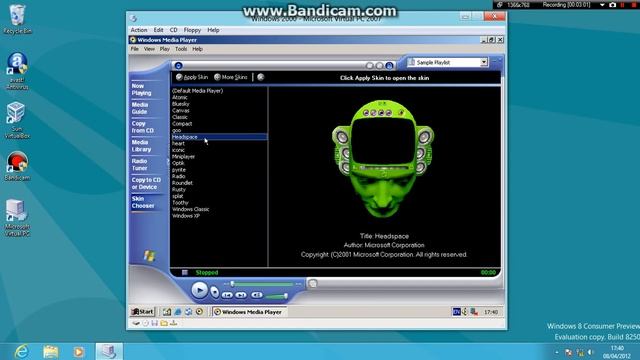Select the Headspace skin entry
The width and height of the screenshot is (640, 360).
click(219, 137)
